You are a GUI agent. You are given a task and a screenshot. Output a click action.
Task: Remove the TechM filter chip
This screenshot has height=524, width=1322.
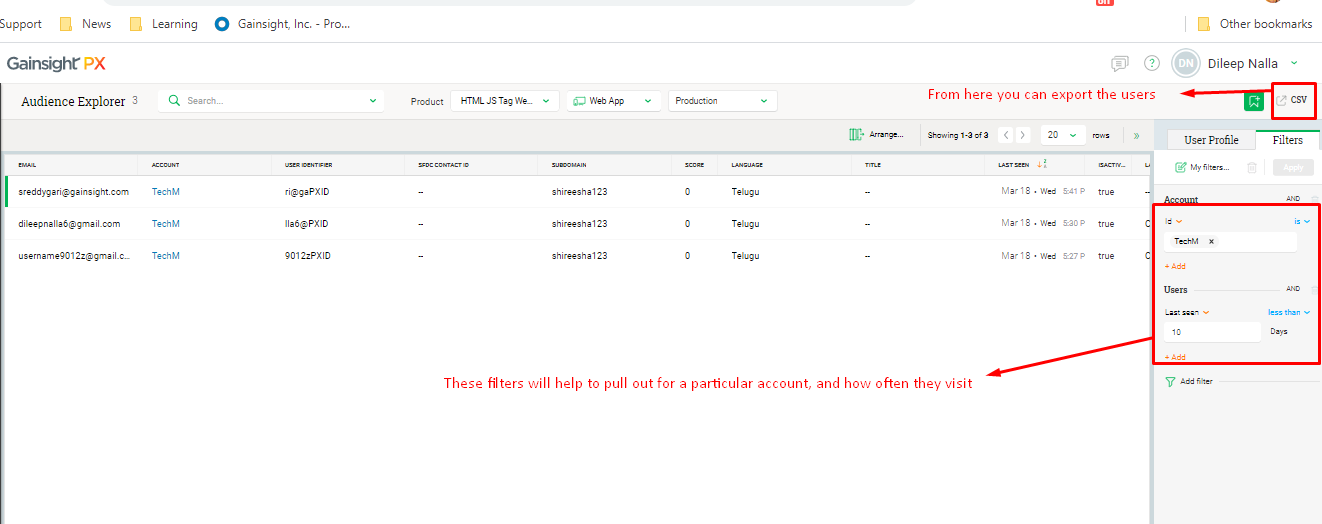pos(1212,241)
